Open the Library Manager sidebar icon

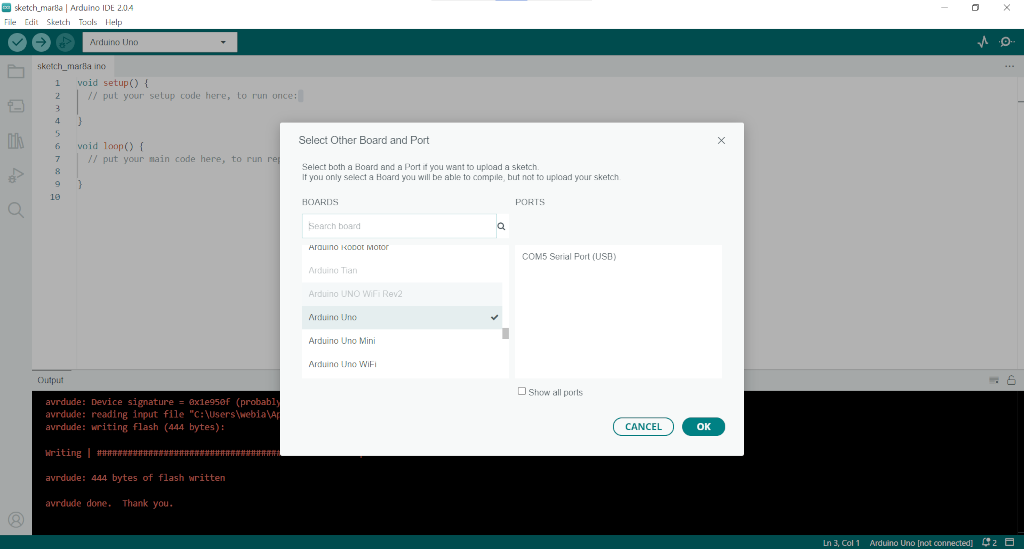coord(16,140)
